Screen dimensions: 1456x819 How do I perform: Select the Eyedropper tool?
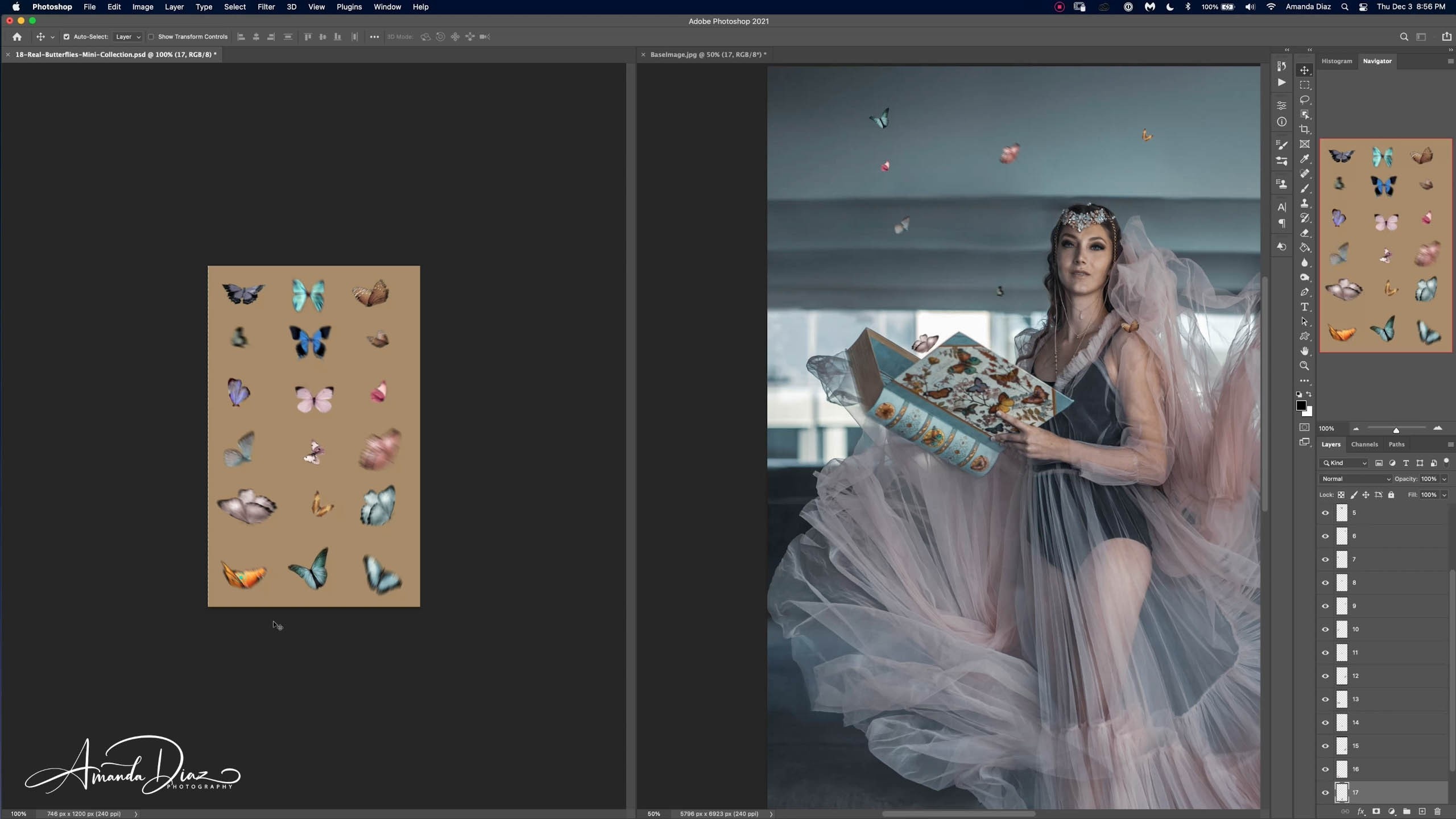(x=1305, y=159)
